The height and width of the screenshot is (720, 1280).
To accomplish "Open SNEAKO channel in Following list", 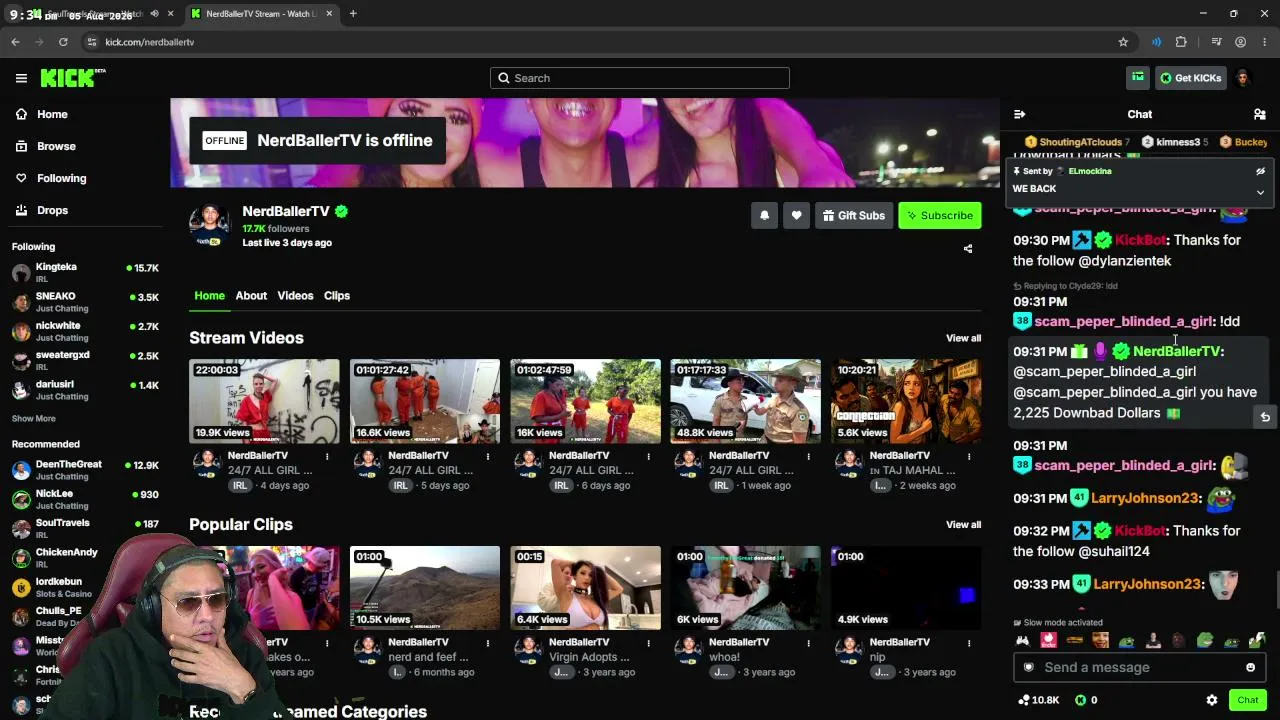I will pyautogui.click(x=85, y=302).
